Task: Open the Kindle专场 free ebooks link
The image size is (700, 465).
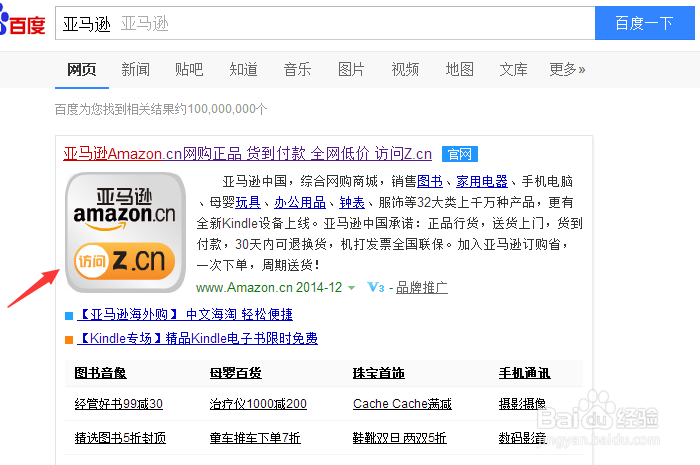Action: point(198,338)
